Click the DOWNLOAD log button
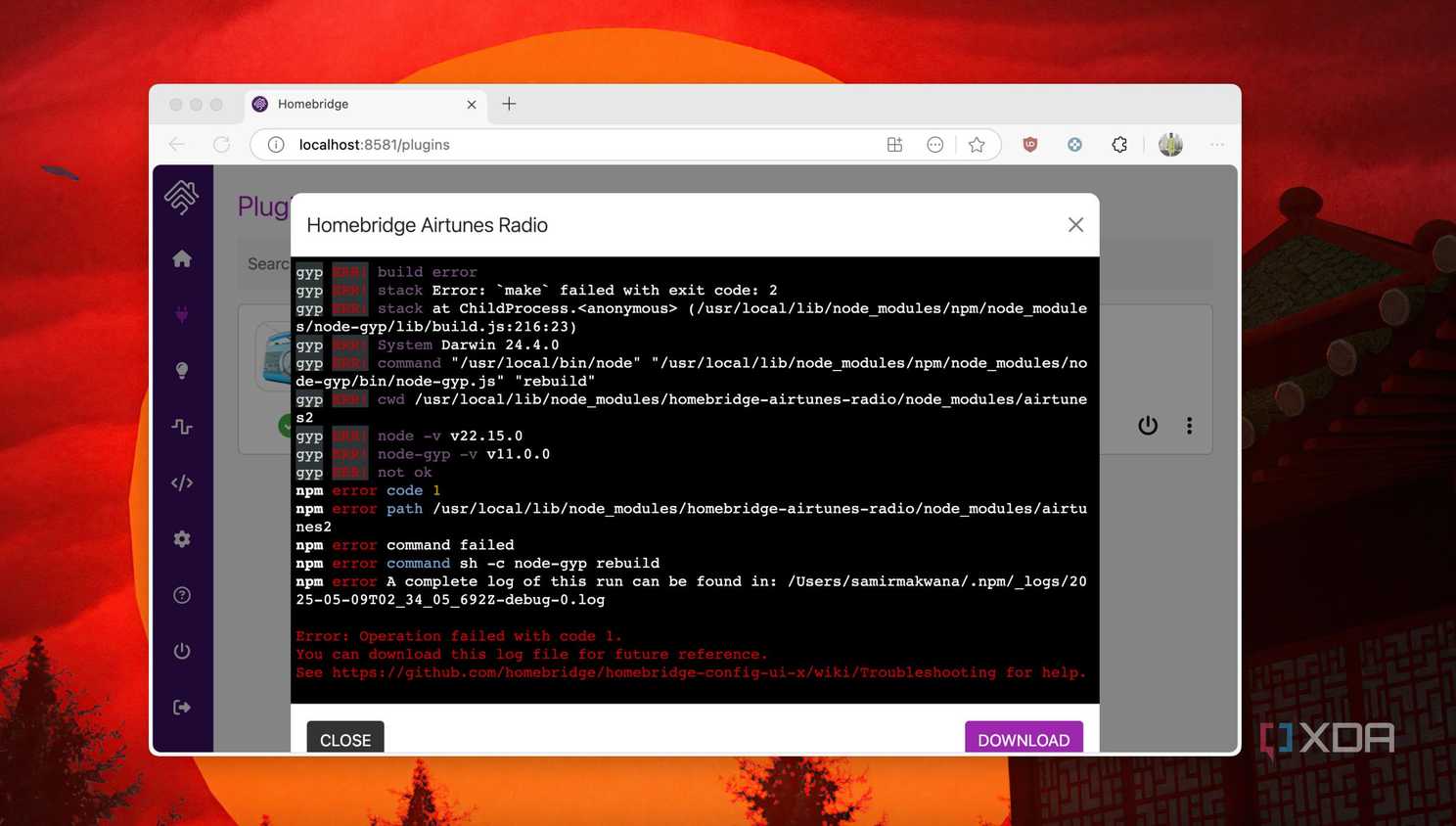The image size is (1456, 826). click(1024, 739)
